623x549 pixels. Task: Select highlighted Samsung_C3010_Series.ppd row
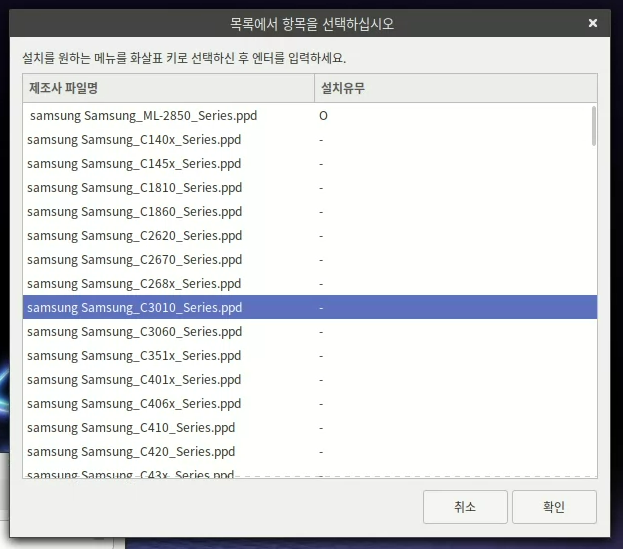click(310, 307)
